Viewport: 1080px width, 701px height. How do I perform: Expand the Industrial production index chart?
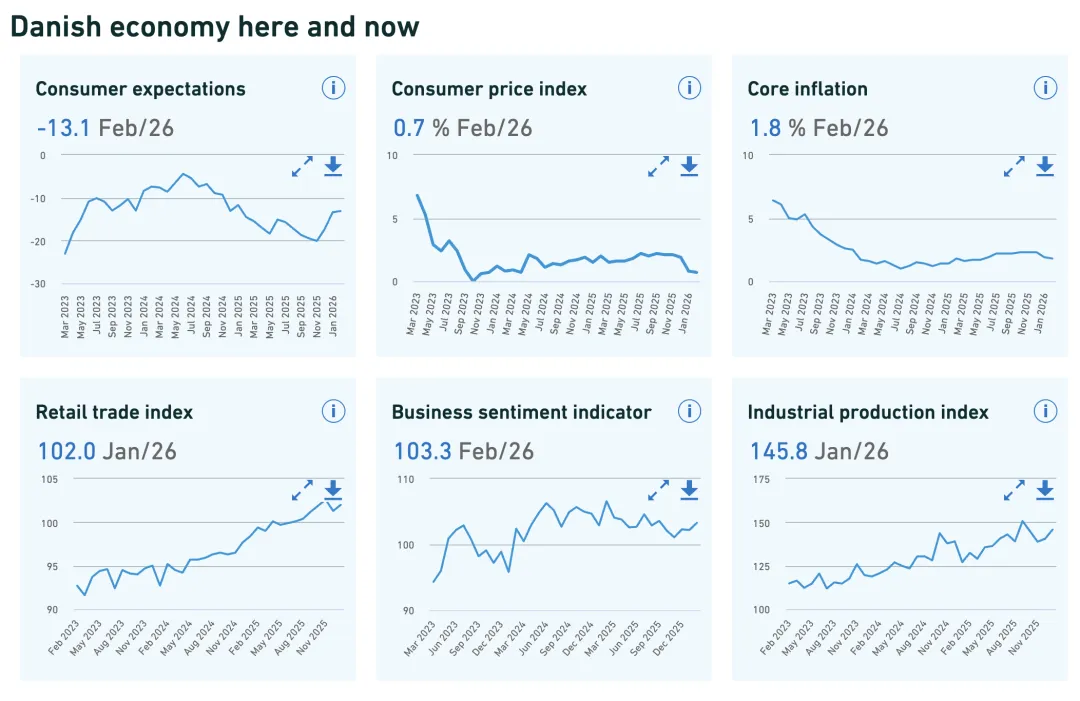pyautogui.click(x=1014, y=489)
